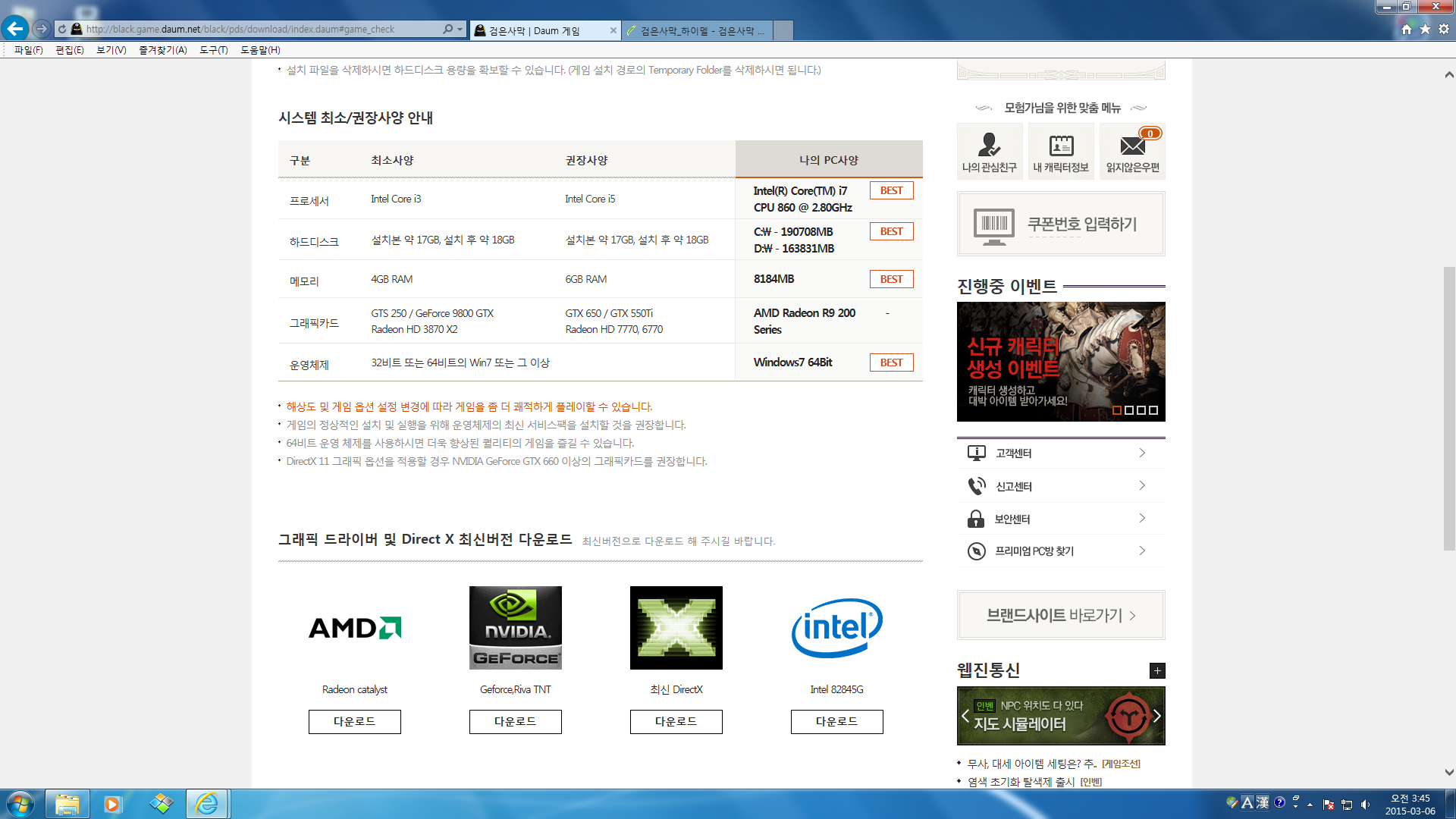Select the first event banner pagination dot

(x=1116, y=410)
